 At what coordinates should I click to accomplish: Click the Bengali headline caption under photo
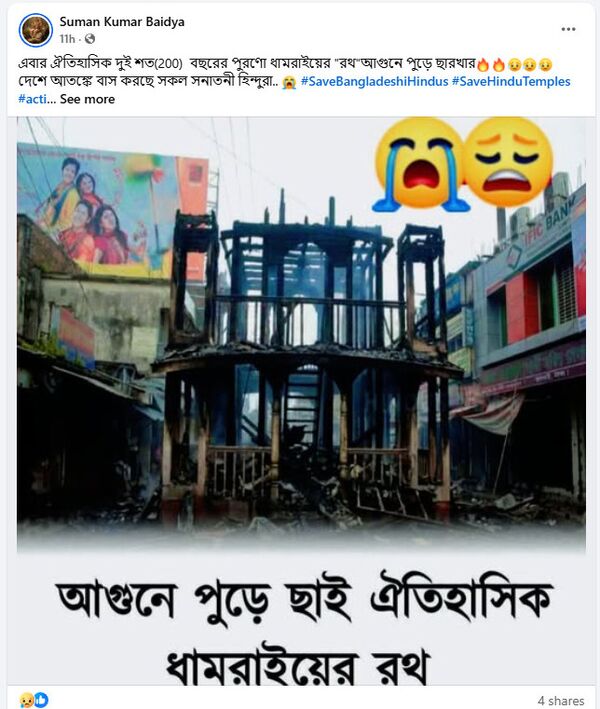306,633
